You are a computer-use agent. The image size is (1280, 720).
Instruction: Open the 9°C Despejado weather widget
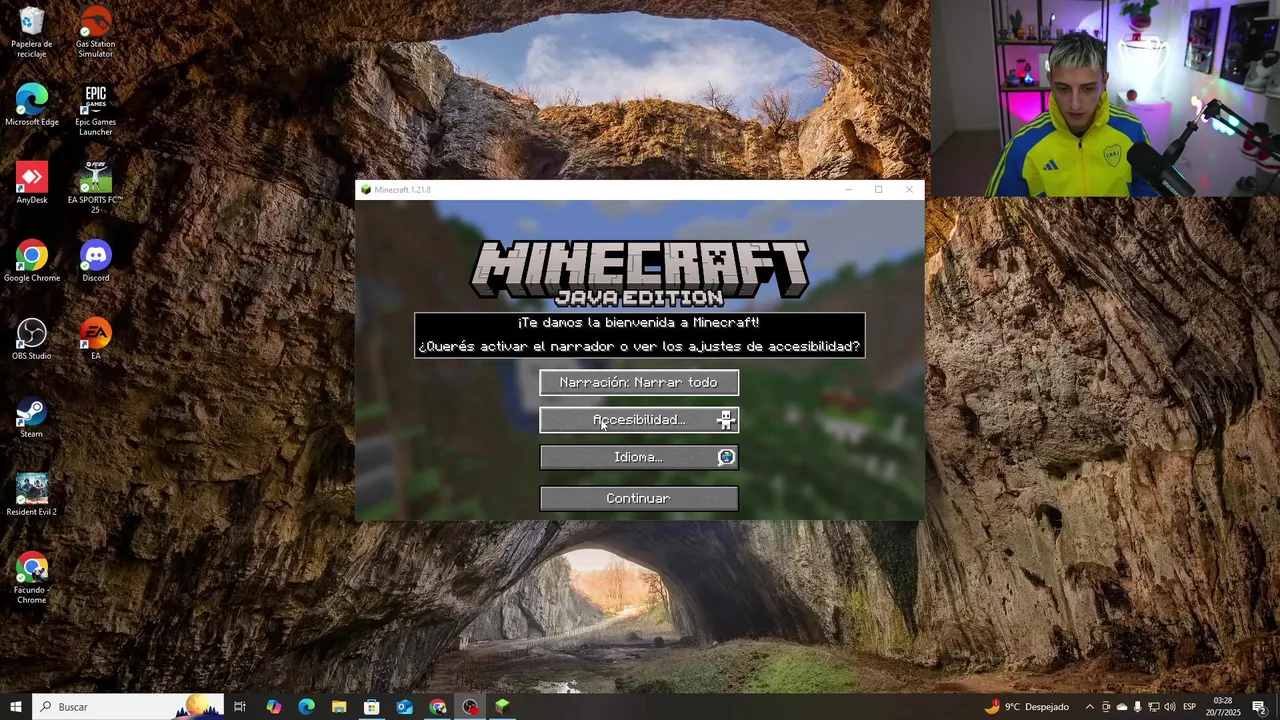(1026, 707)
